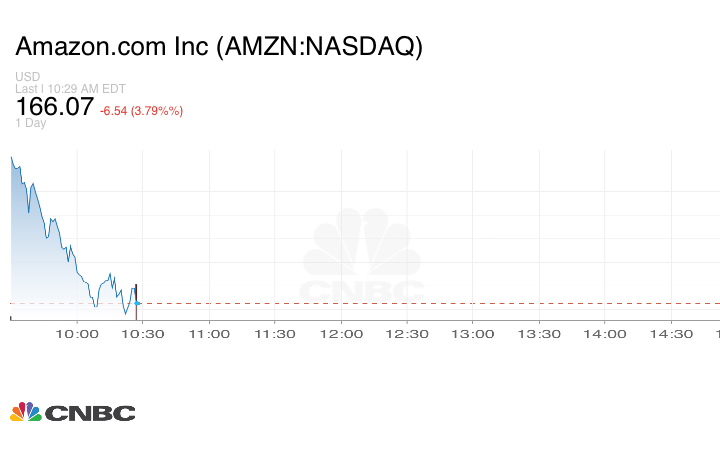Screen dimensions: 720x450
Task: Select the 1 Day range label
Action: coord(30,123)
